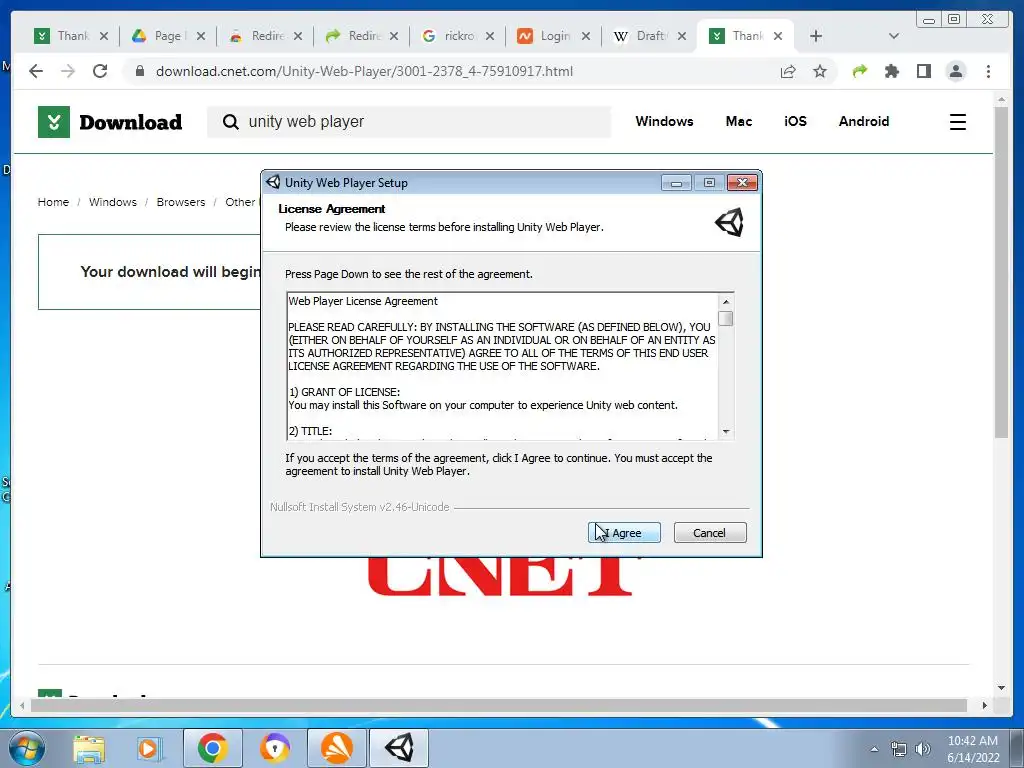Open Windows category in site nav
The image size is (1024, 768).
click(x=664, y=121)
